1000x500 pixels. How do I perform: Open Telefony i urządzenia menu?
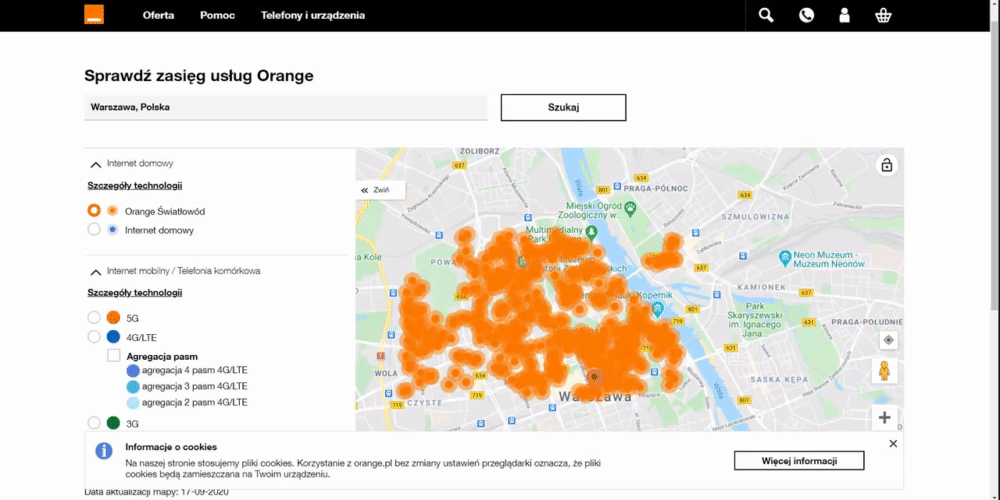[312, 15]
